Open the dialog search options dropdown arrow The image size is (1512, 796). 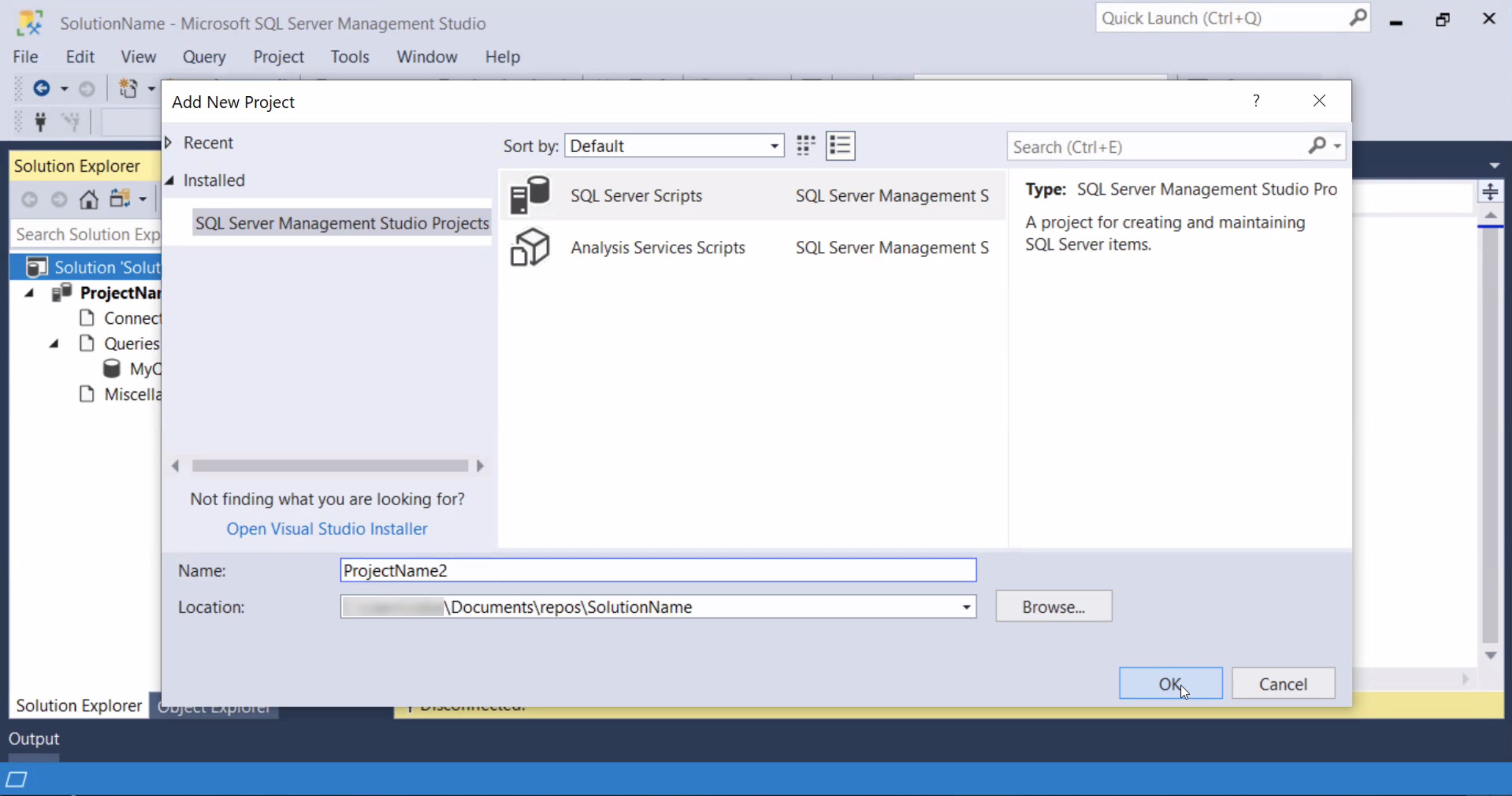click(1337, 145)
